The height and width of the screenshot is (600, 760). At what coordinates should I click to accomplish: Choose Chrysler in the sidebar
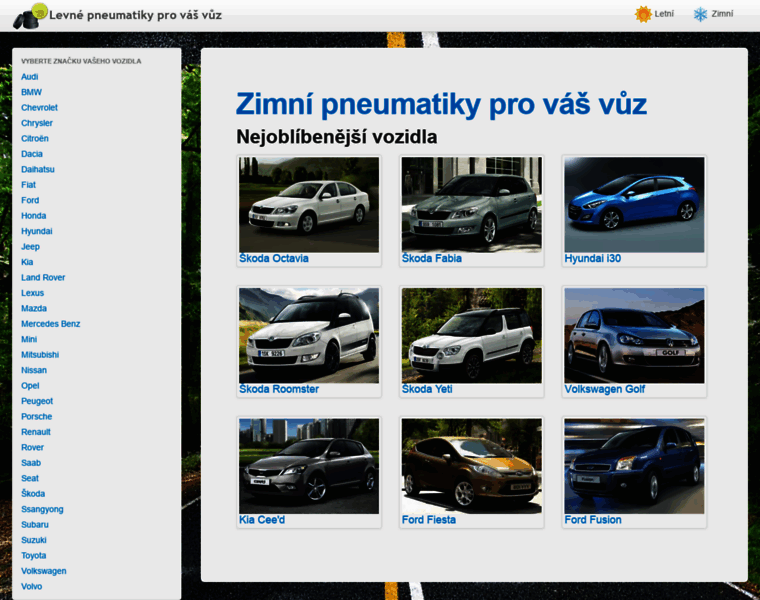click(37, 123)
